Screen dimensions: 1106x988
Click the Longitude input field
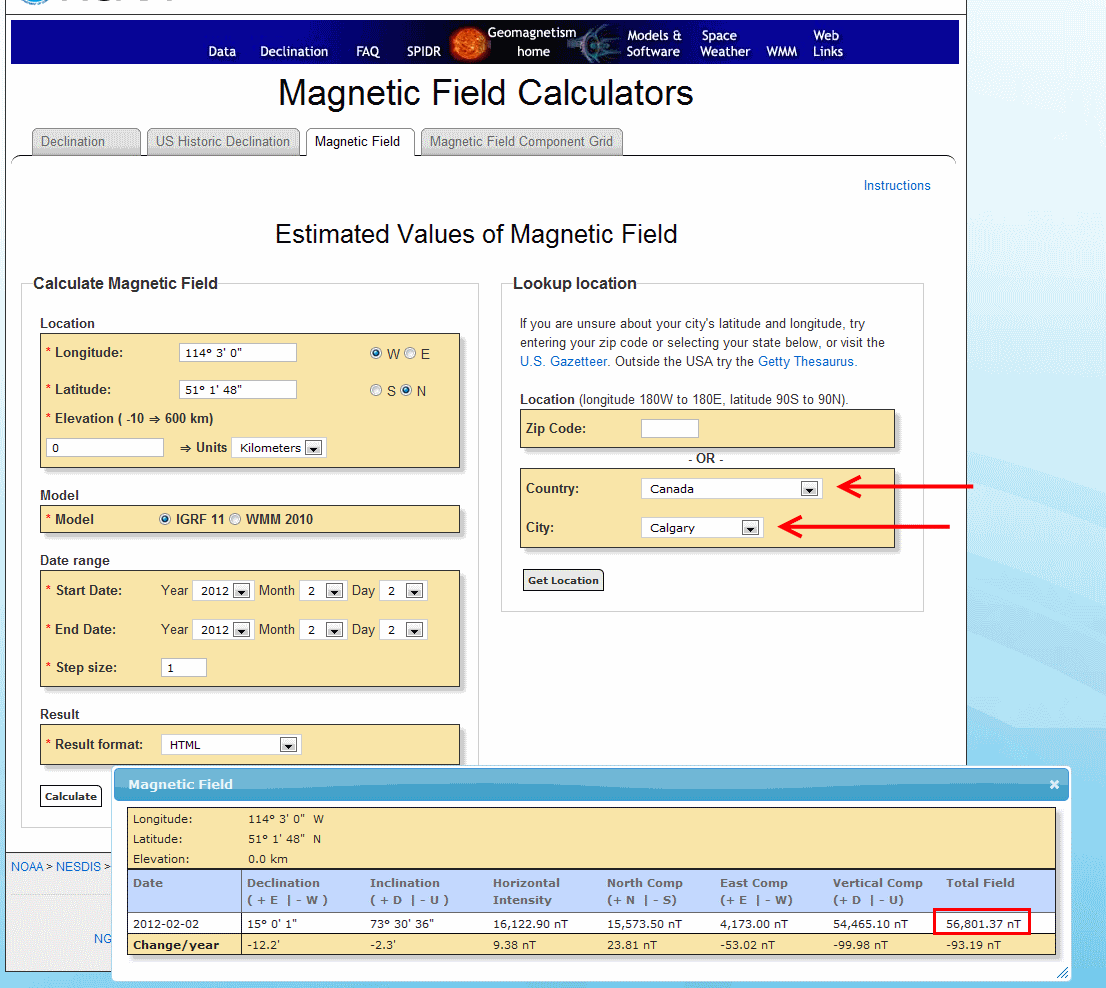pos(238,353)
